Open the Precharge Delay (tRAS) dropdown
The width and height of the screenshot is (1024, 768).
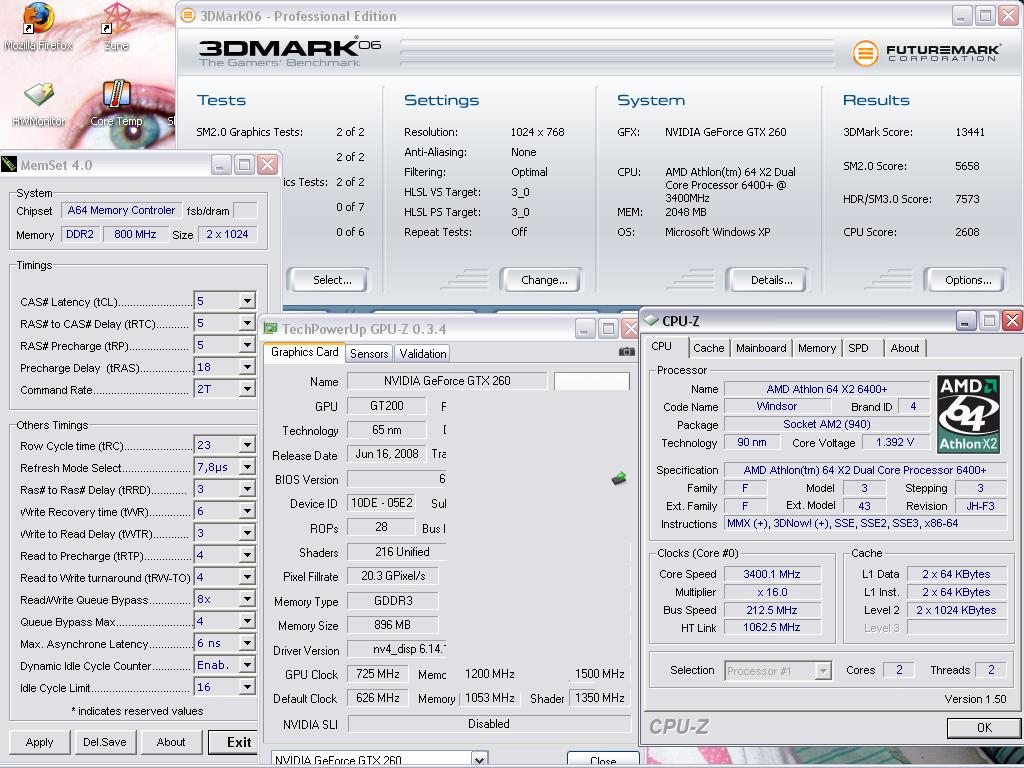[247, 368]
